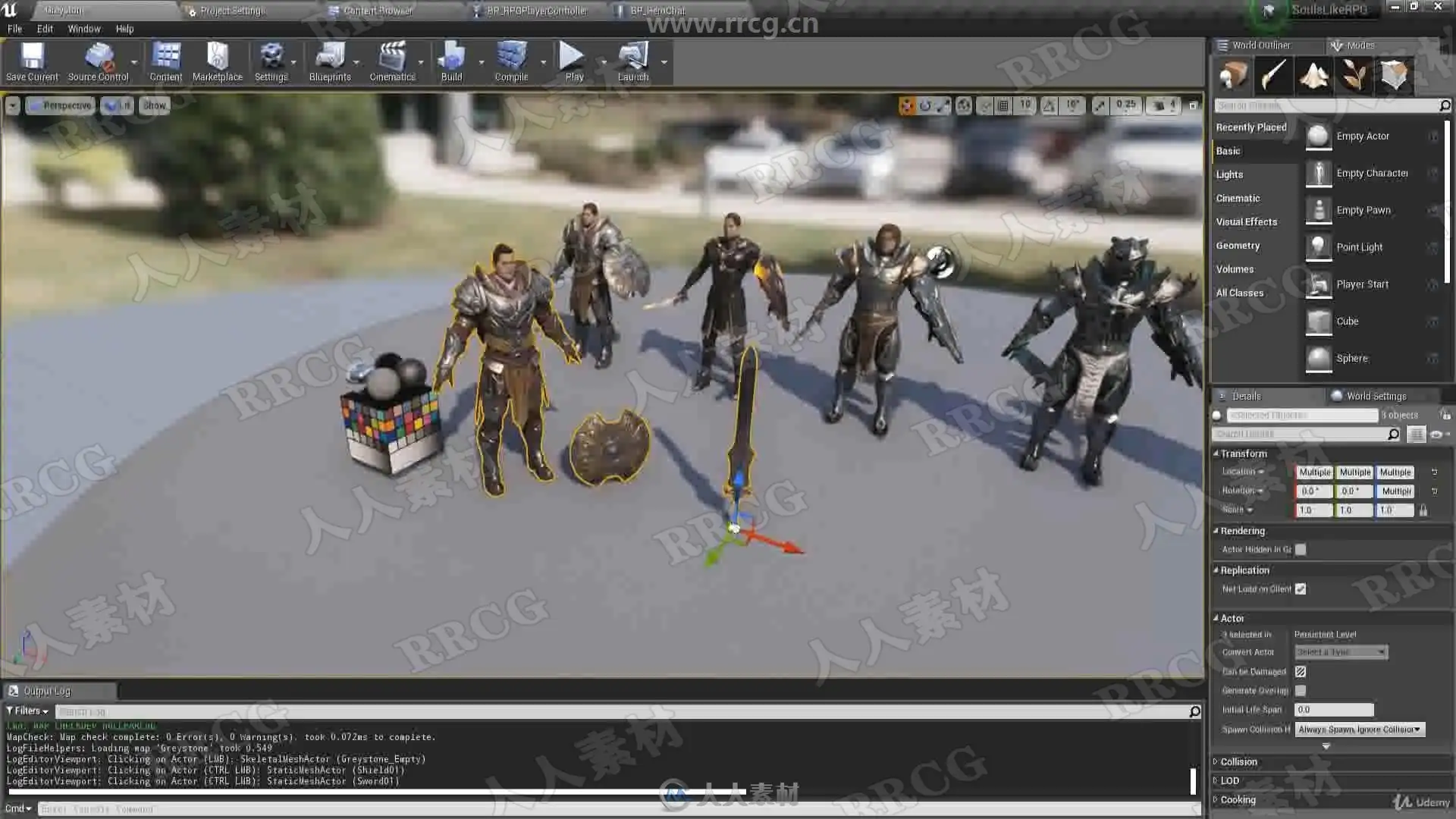Open the Perspective viewport dropdown
The height and width of the screenshot is (819, 1456).
61,105
